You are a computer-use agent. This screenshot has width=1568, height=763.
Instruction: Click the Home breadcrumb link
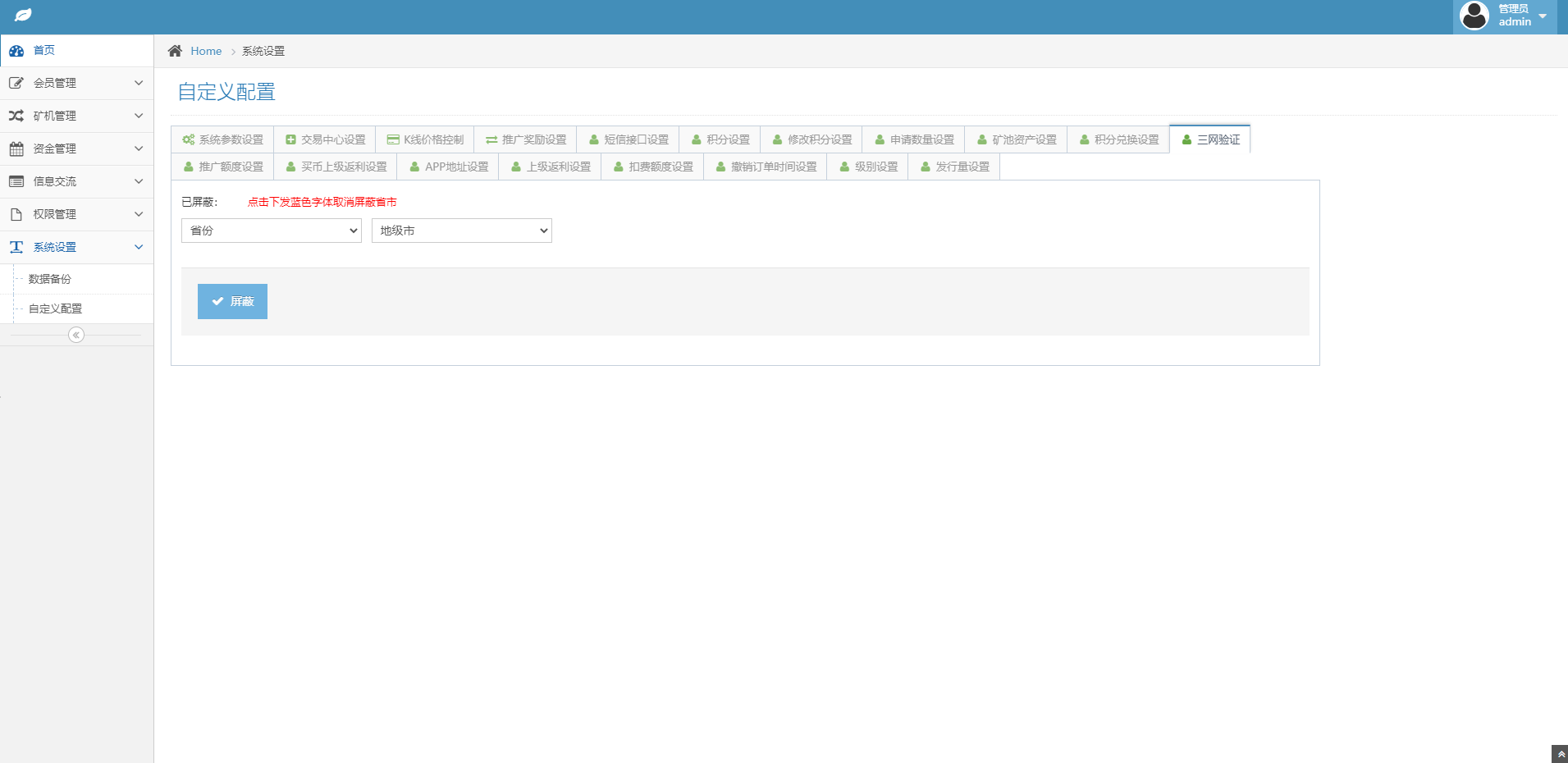206,51
